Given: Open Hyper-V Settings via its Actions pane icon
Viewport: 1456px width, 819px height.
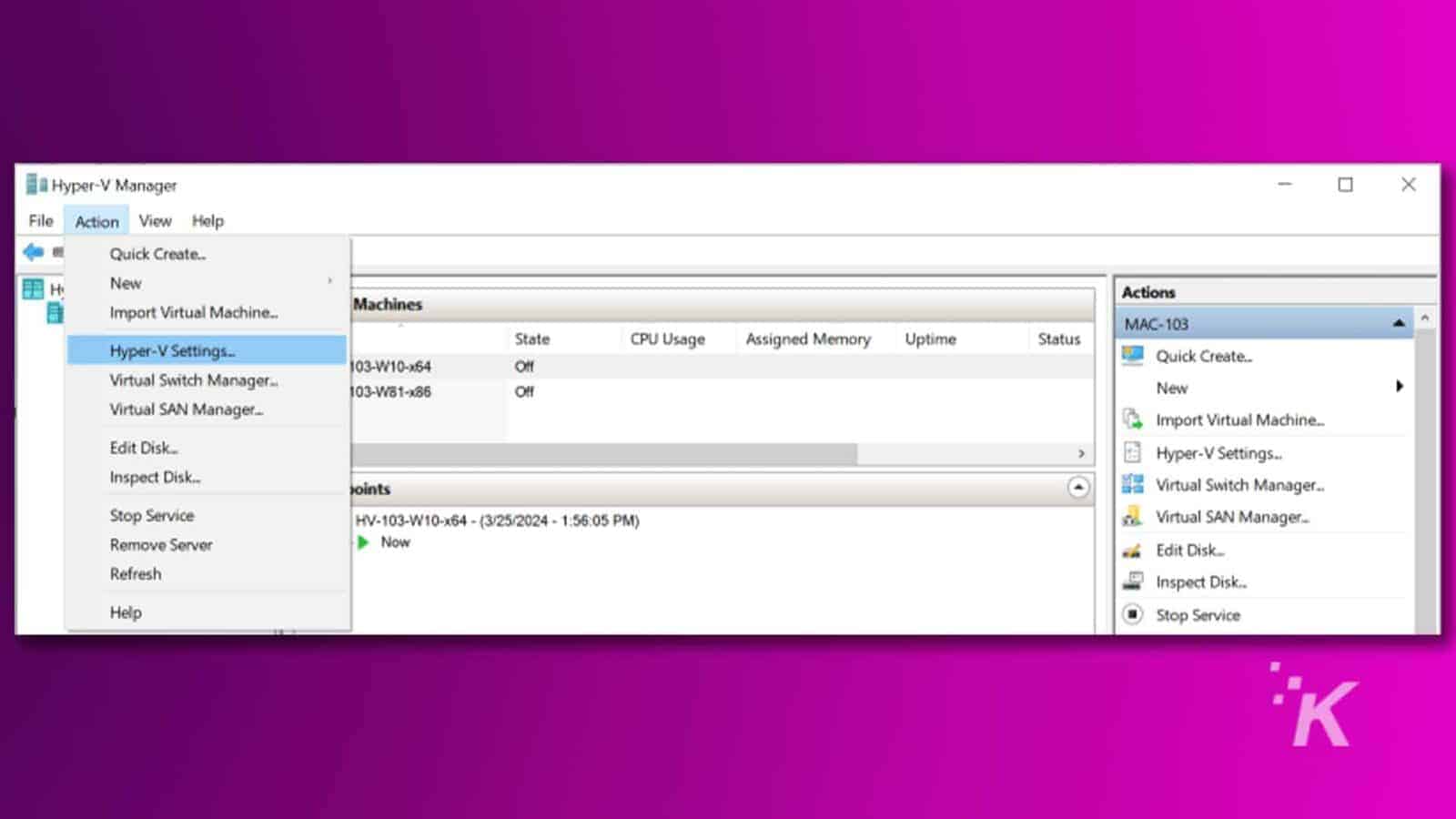Looking at the screenshot, I should click(1133, 452).
